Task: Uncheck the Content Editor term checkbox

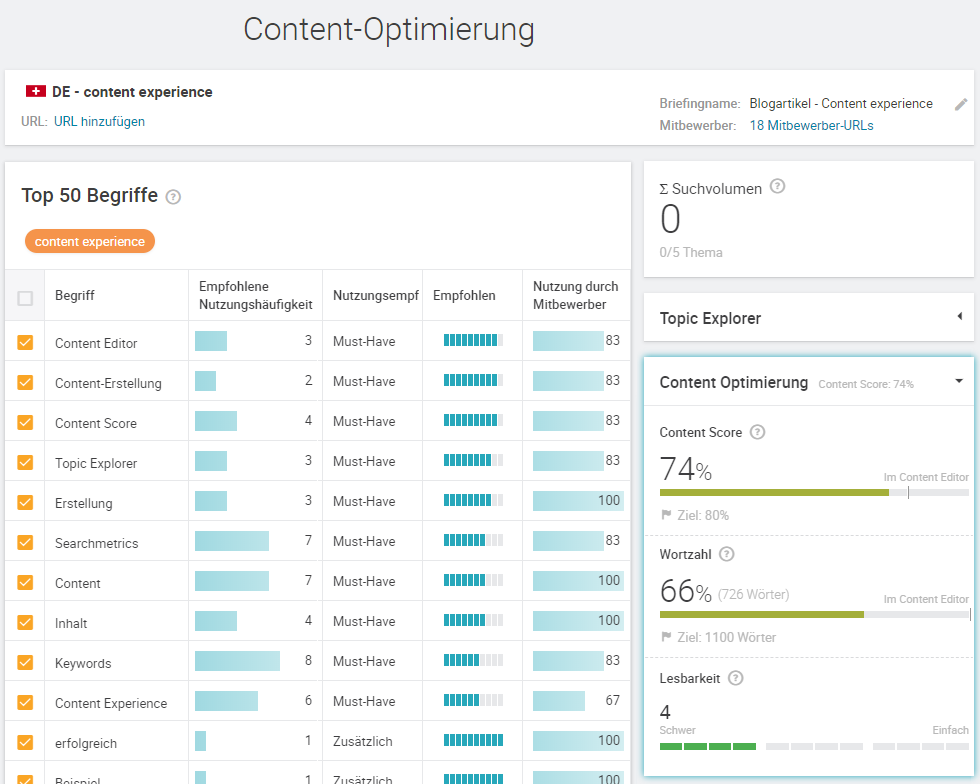Action: 25,342
